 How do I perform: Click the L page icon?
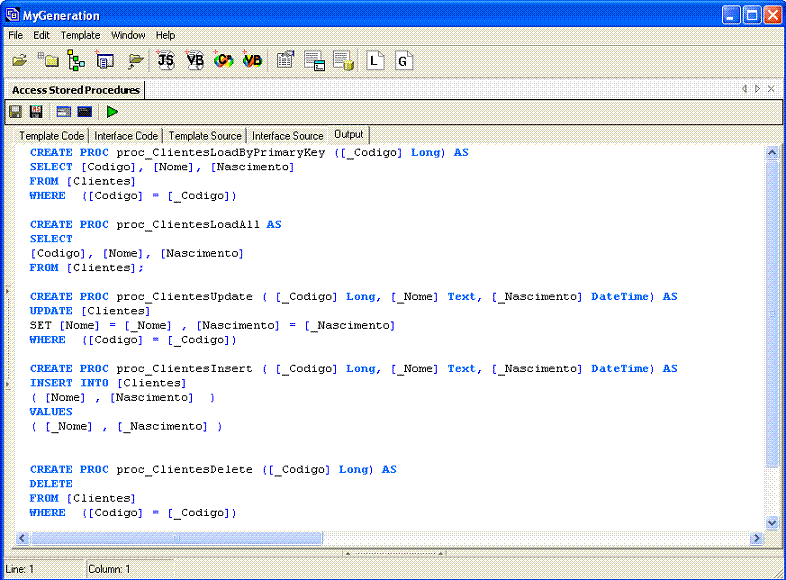tap(375, 61)
